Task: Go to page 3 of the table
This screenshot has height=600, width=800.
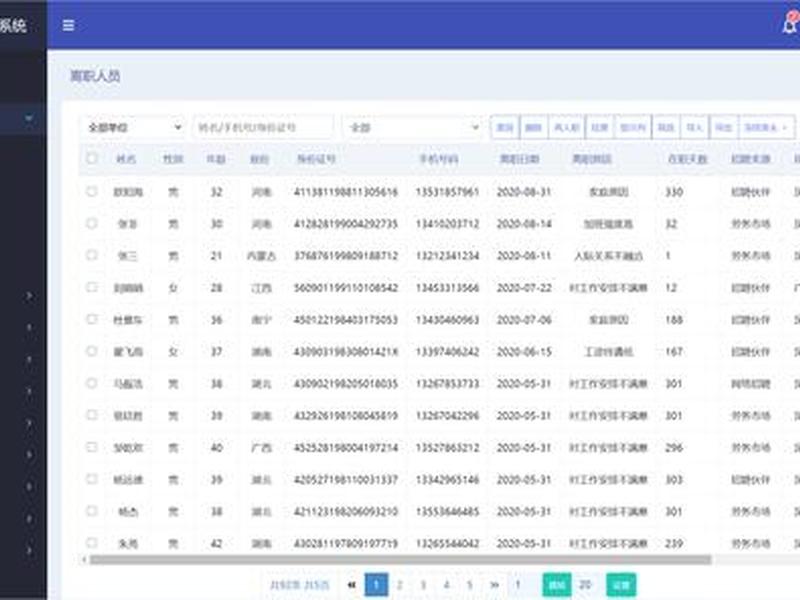Action: (423, 585)
